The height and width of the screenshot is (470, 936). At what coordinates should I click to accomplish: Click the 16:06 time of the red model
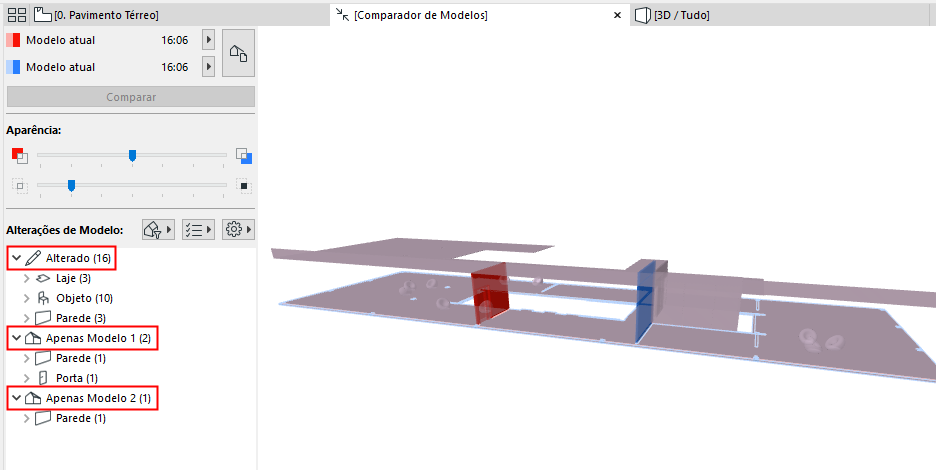[174, 40]
